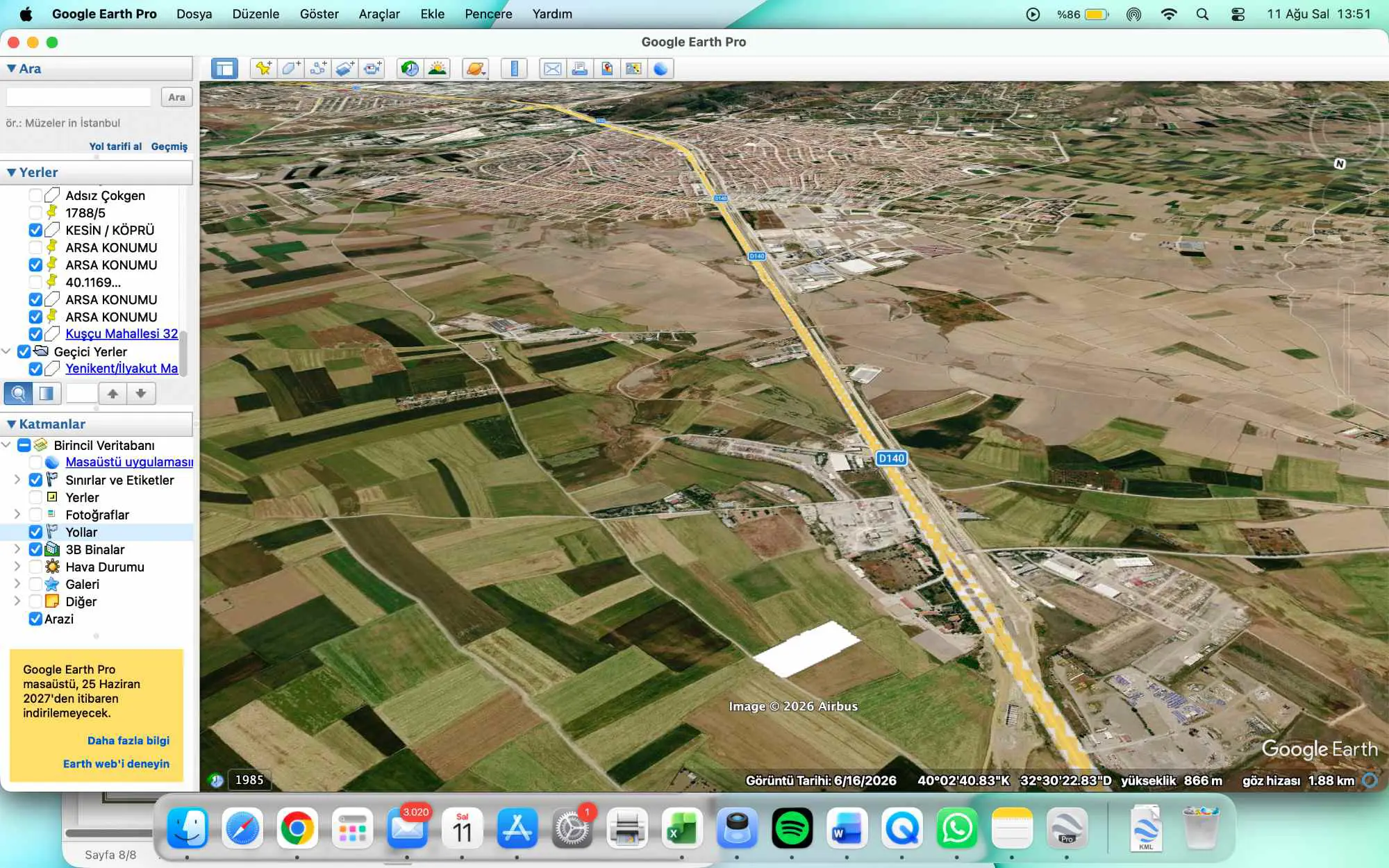Click the Yerler list vertical scrollbar
Image resolution: width=1389 pixels, height=868 pixels.
tap(183, 353)
